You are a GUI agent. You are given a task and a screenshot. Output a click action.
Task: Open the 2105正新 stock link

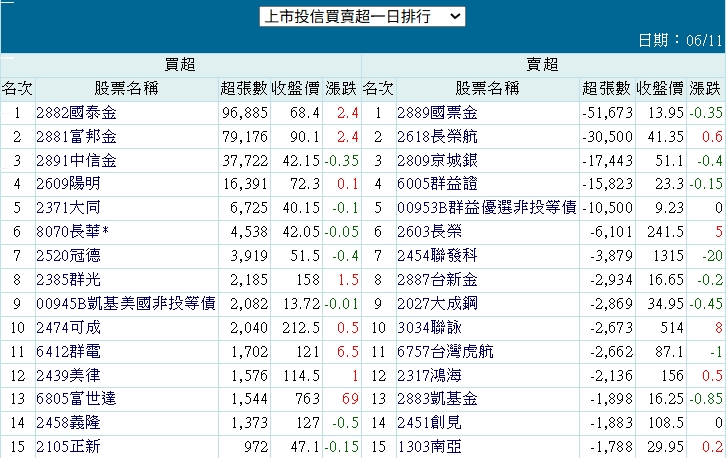[x=68, y=447]
